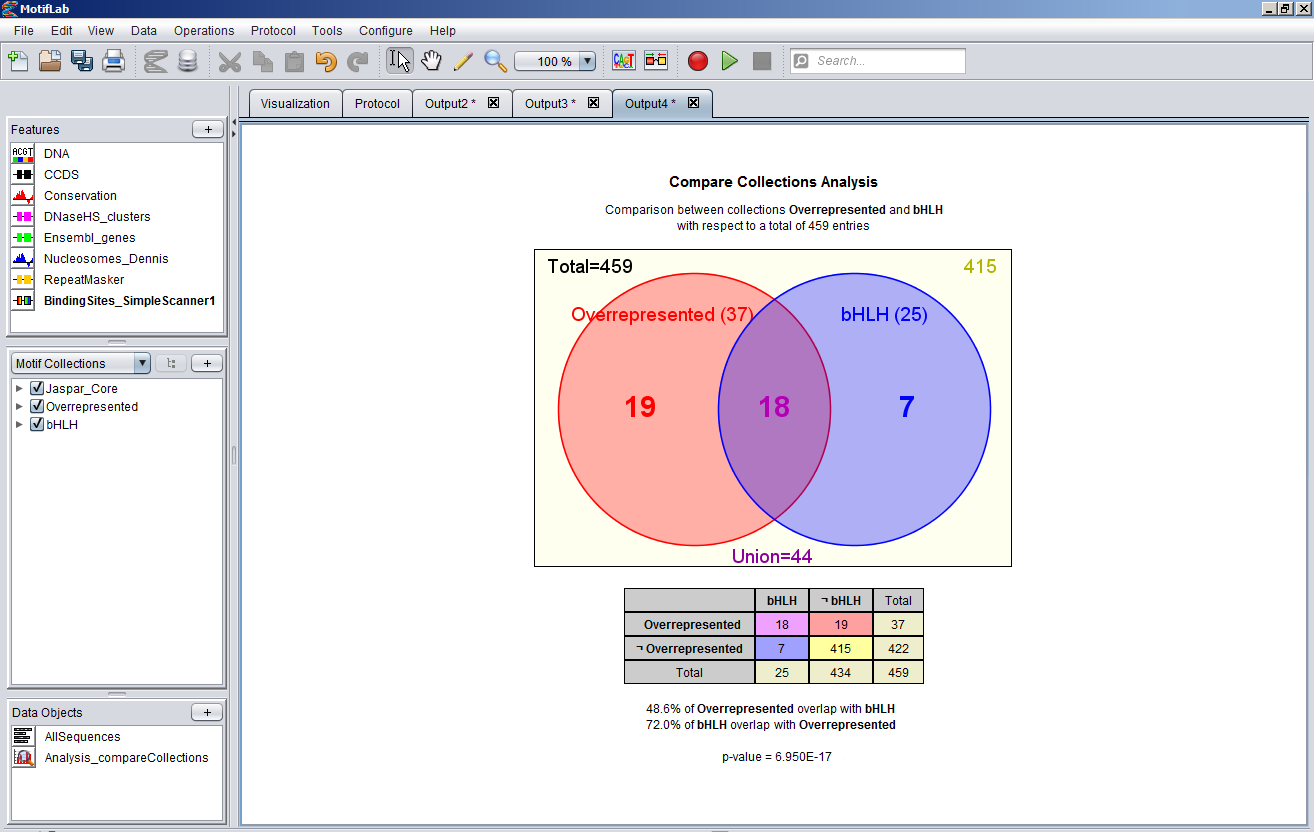Click the motif tree structure button
The width and height of the screenshot is (1314, 832).
click(x=171, y=364)
